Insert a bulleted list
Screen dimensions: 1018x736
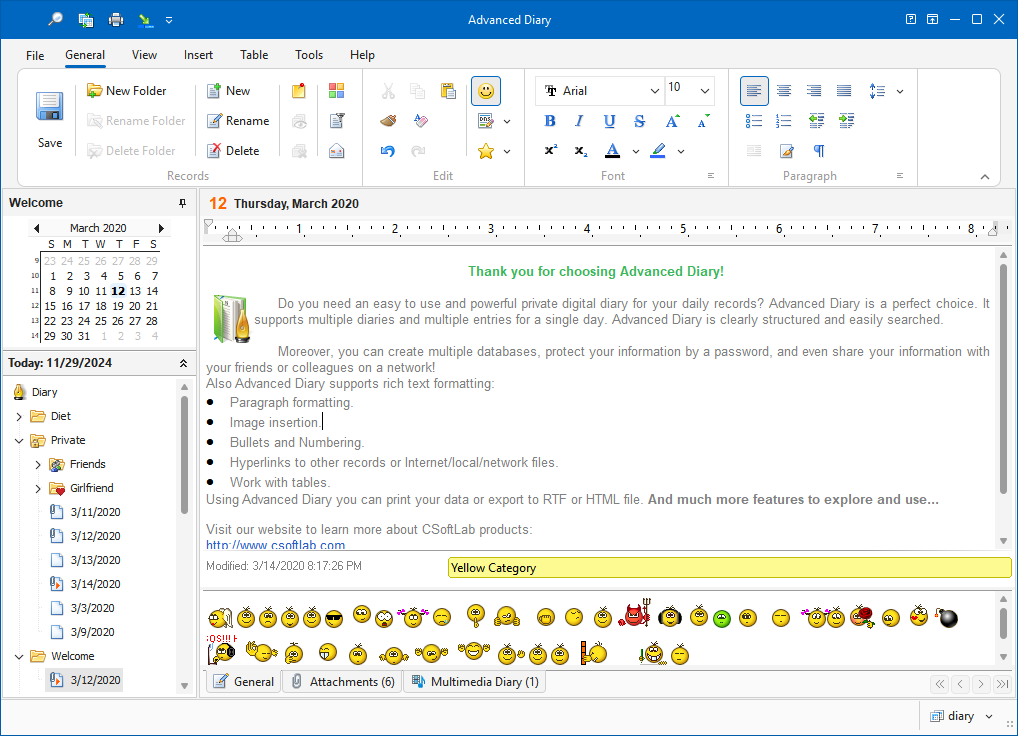pos(753,121)
